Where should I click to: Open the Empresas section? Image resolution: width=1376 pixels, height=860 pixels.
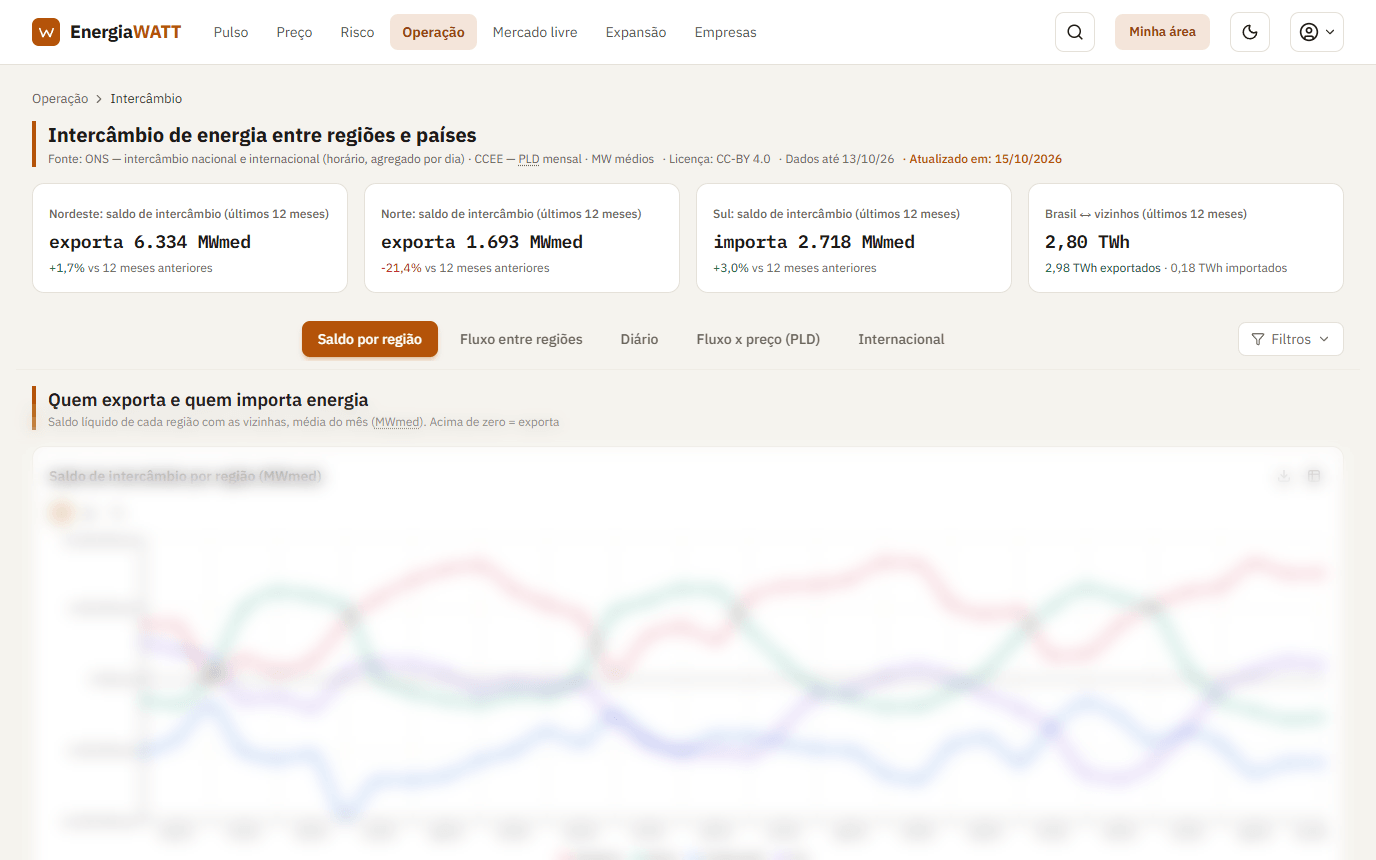[x=725, y=32]
